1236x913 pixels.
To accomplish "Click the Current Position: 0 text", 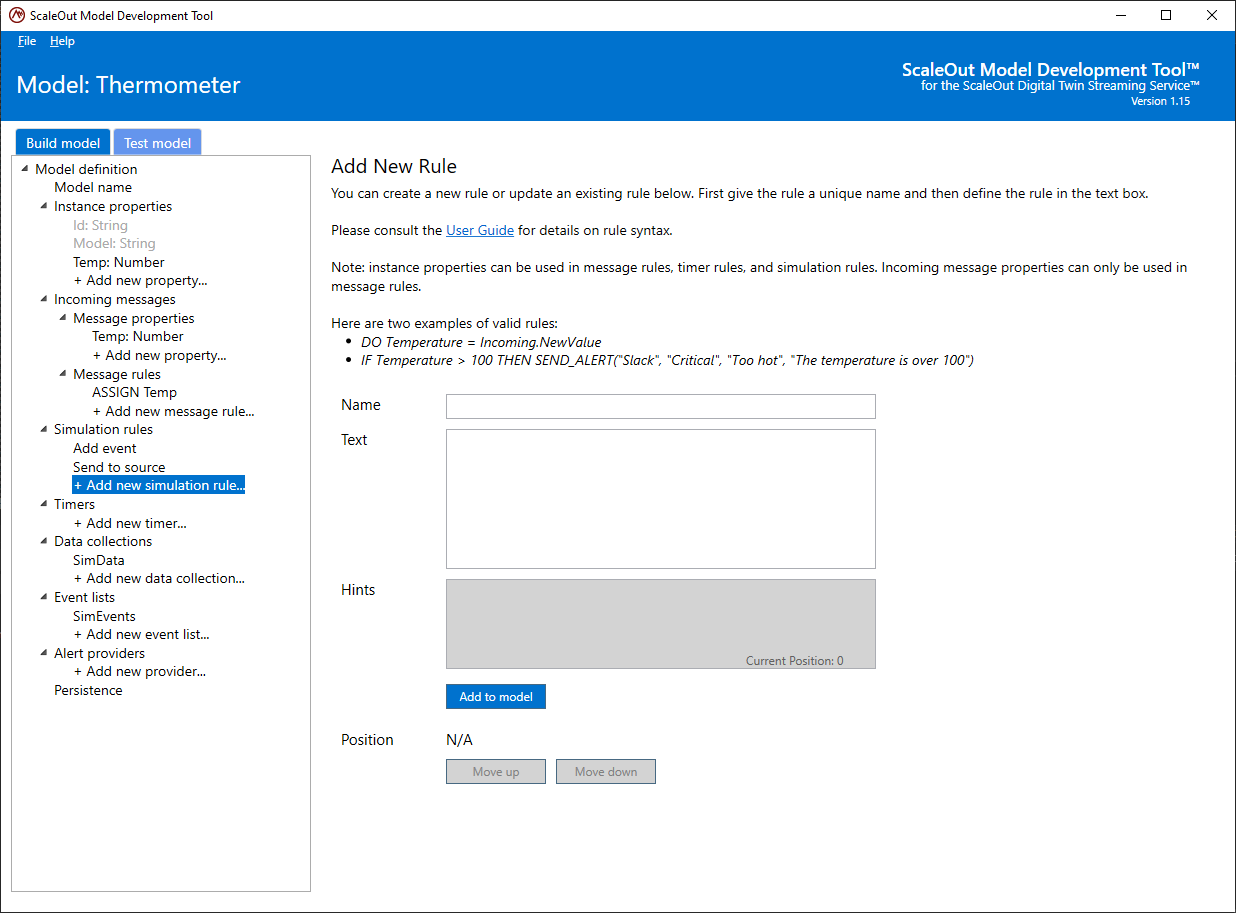I will [795, 661].
